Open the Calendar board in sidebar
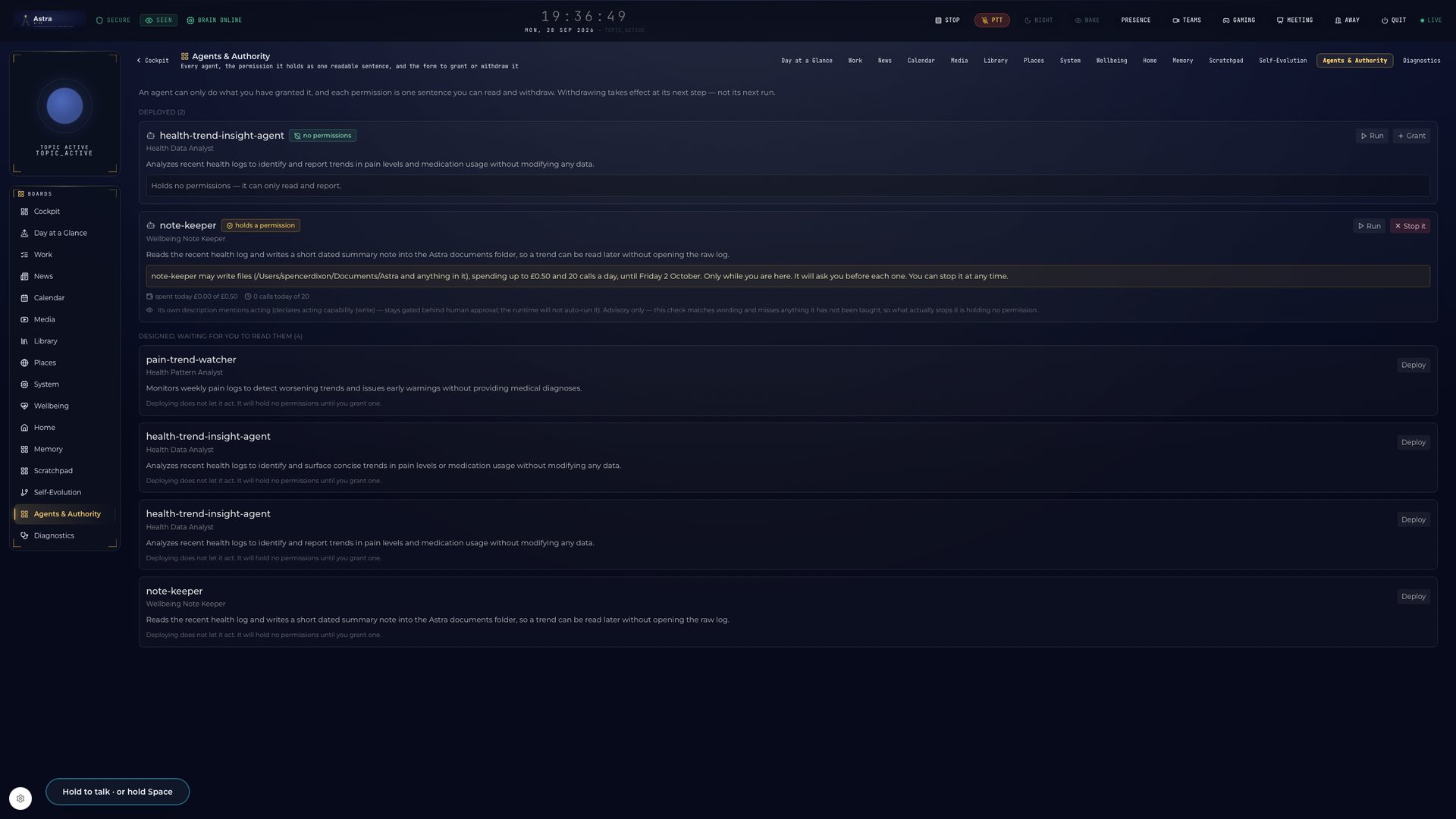Viewport: 1456px width, 819px height. pyautogui.click(x=64, y=298)
